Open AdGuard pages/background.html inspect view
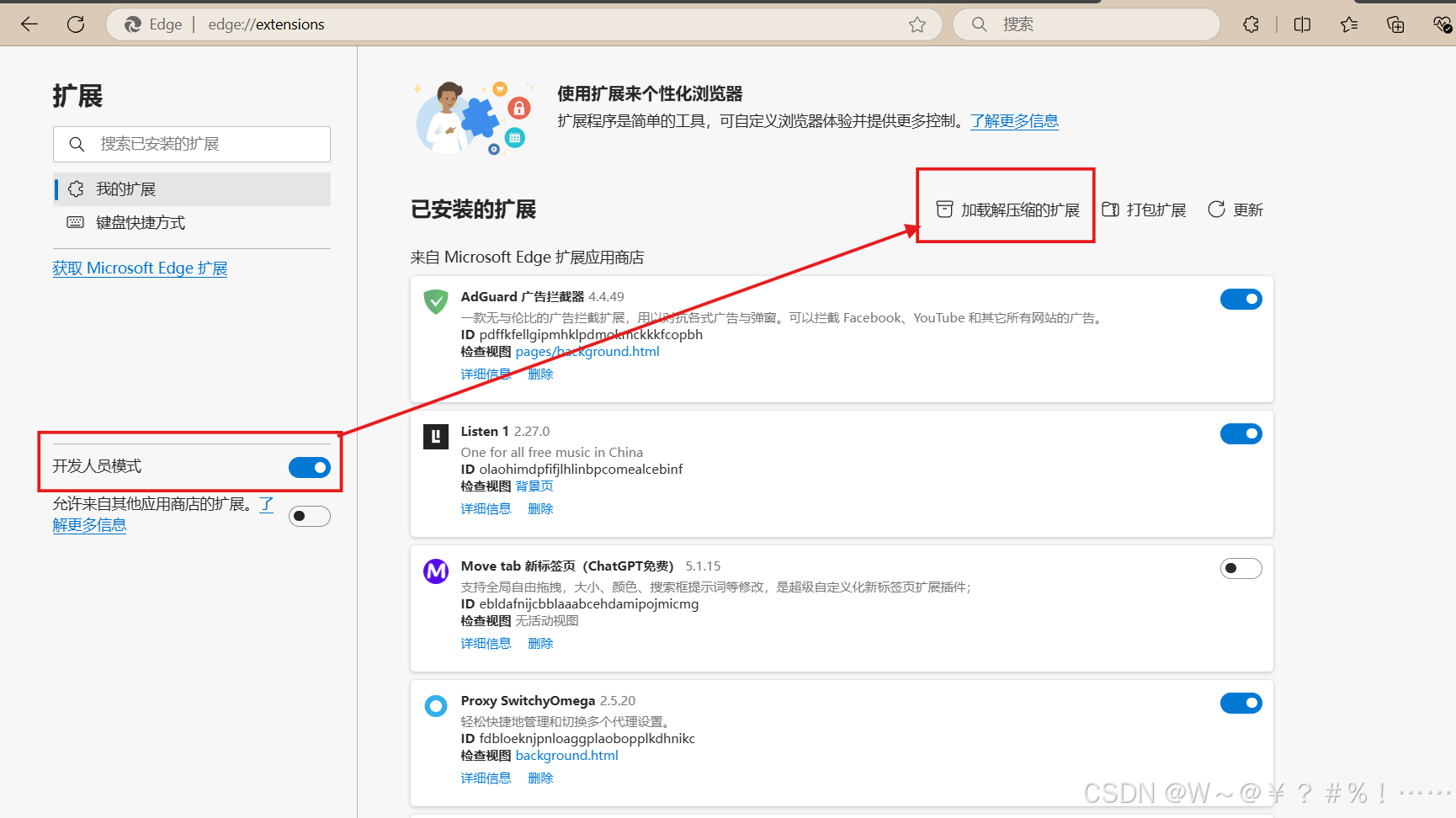The image size is (1456, 818). point(587,352)
